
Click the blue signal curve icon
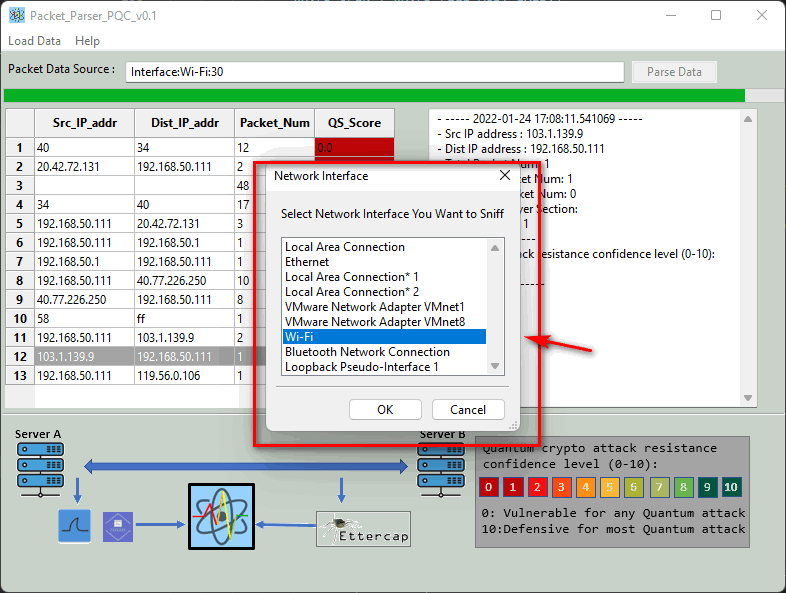click(x=75, y=526)
